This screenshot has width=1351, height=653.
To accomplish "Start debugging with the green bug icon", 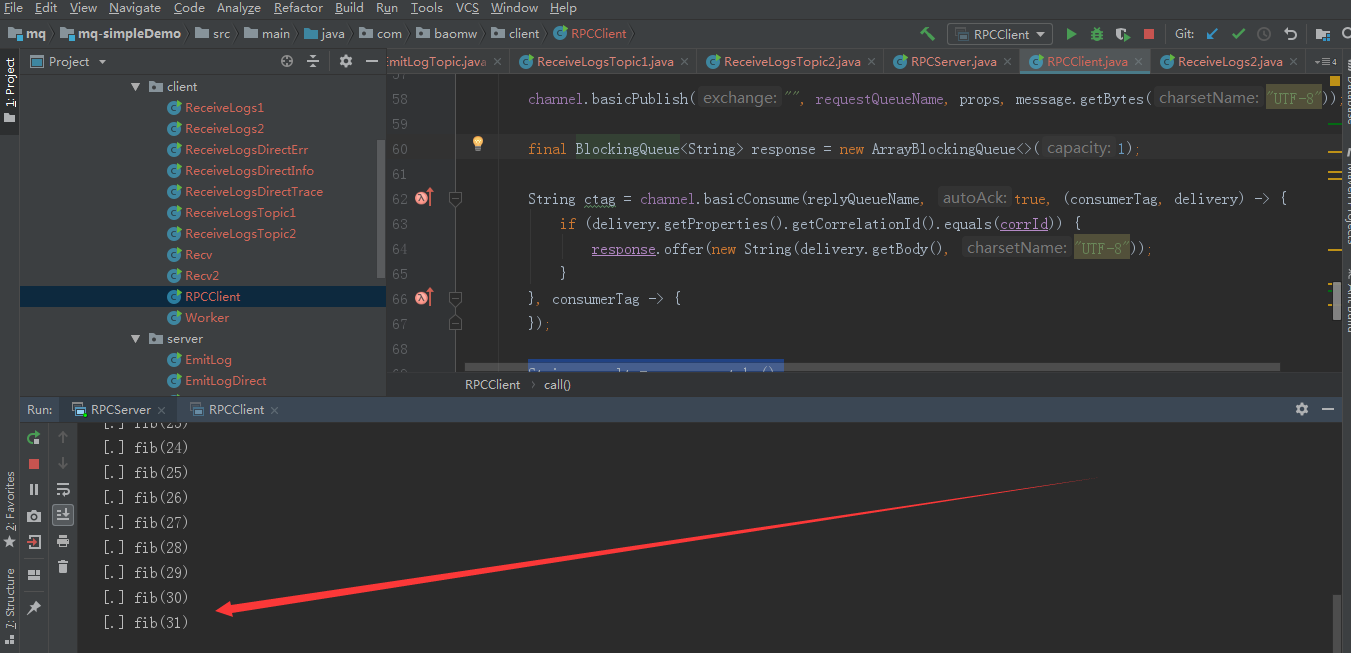I will [1097, 34].
